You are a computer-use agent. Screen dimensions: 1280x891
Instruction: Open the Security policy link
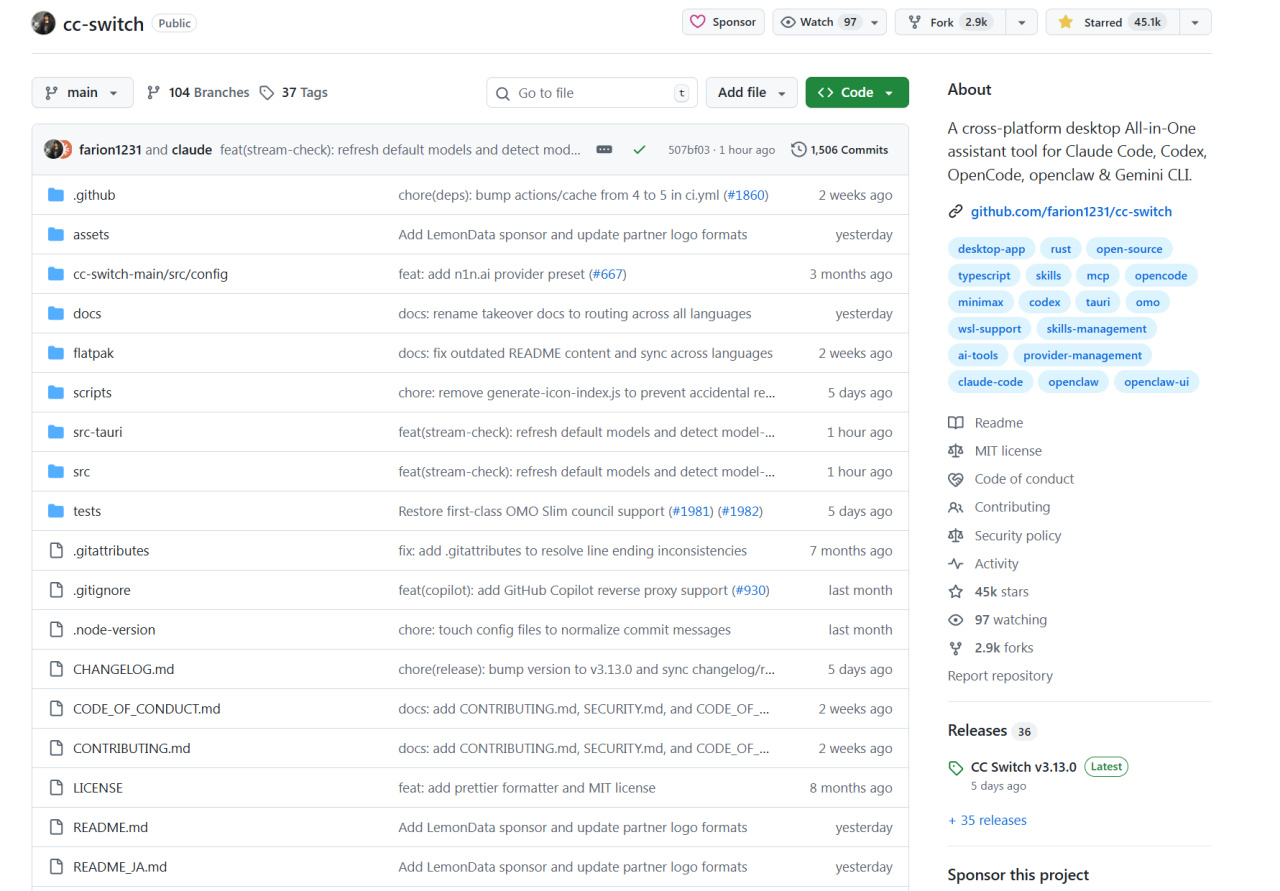click(x=1018, y=536)
